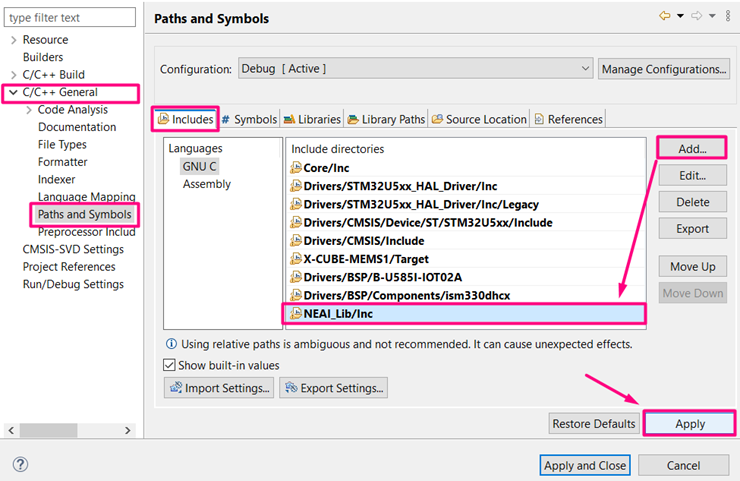Switch to the Source Location tab
The image size is (740, 481).
[x=479, y=119]
